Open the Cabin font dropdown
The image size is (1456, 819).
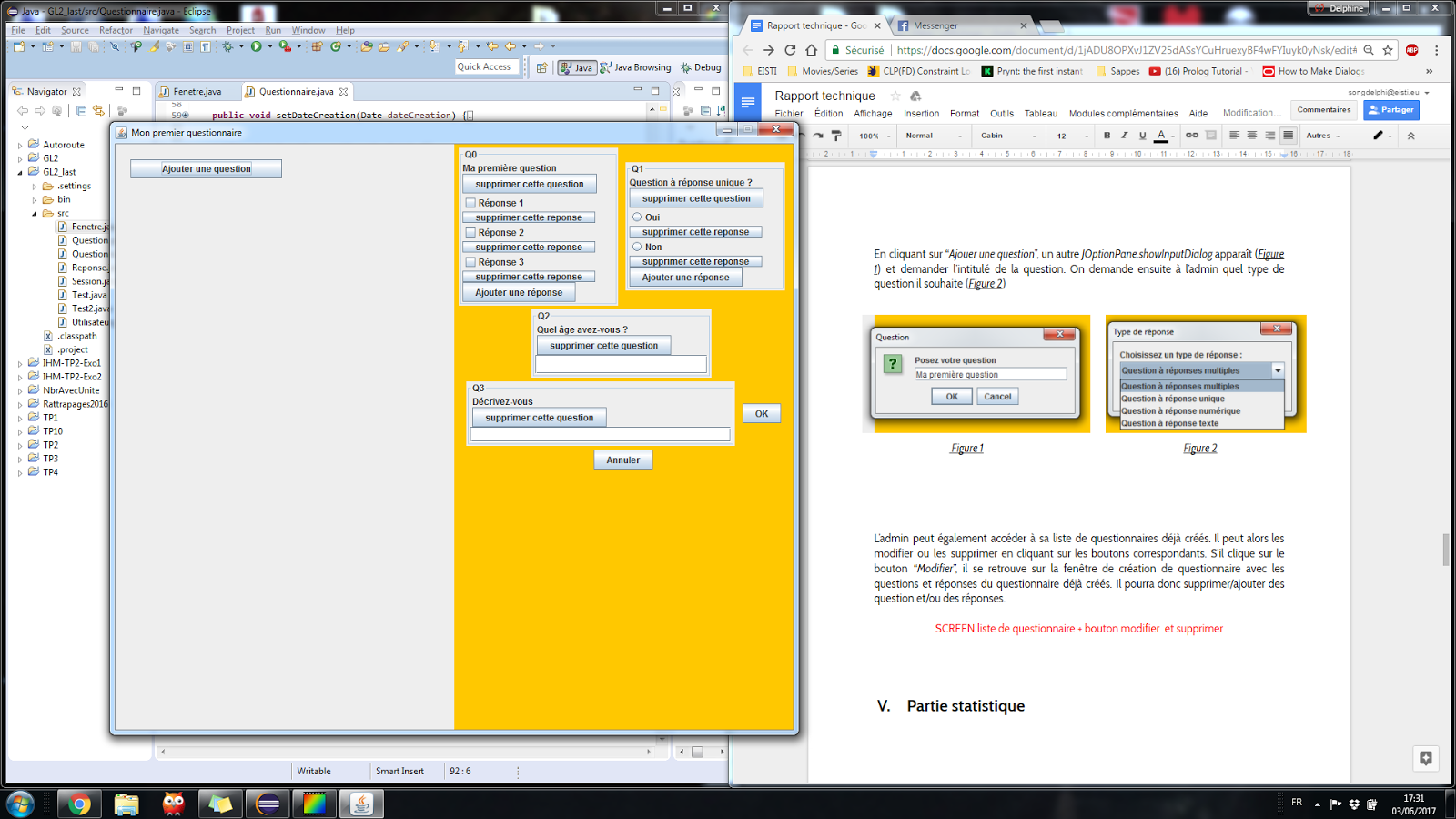point(1008,136)
